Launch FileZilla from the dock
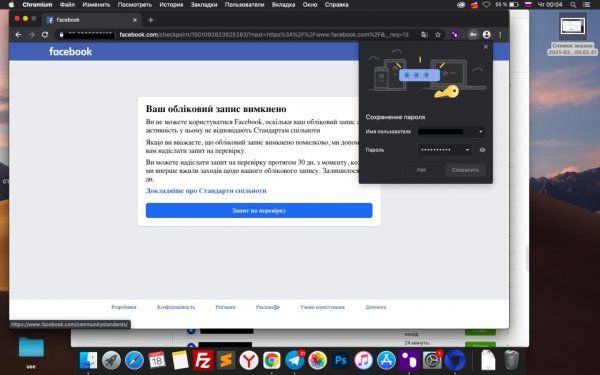600x375 pixels. [x=202, y=360]
